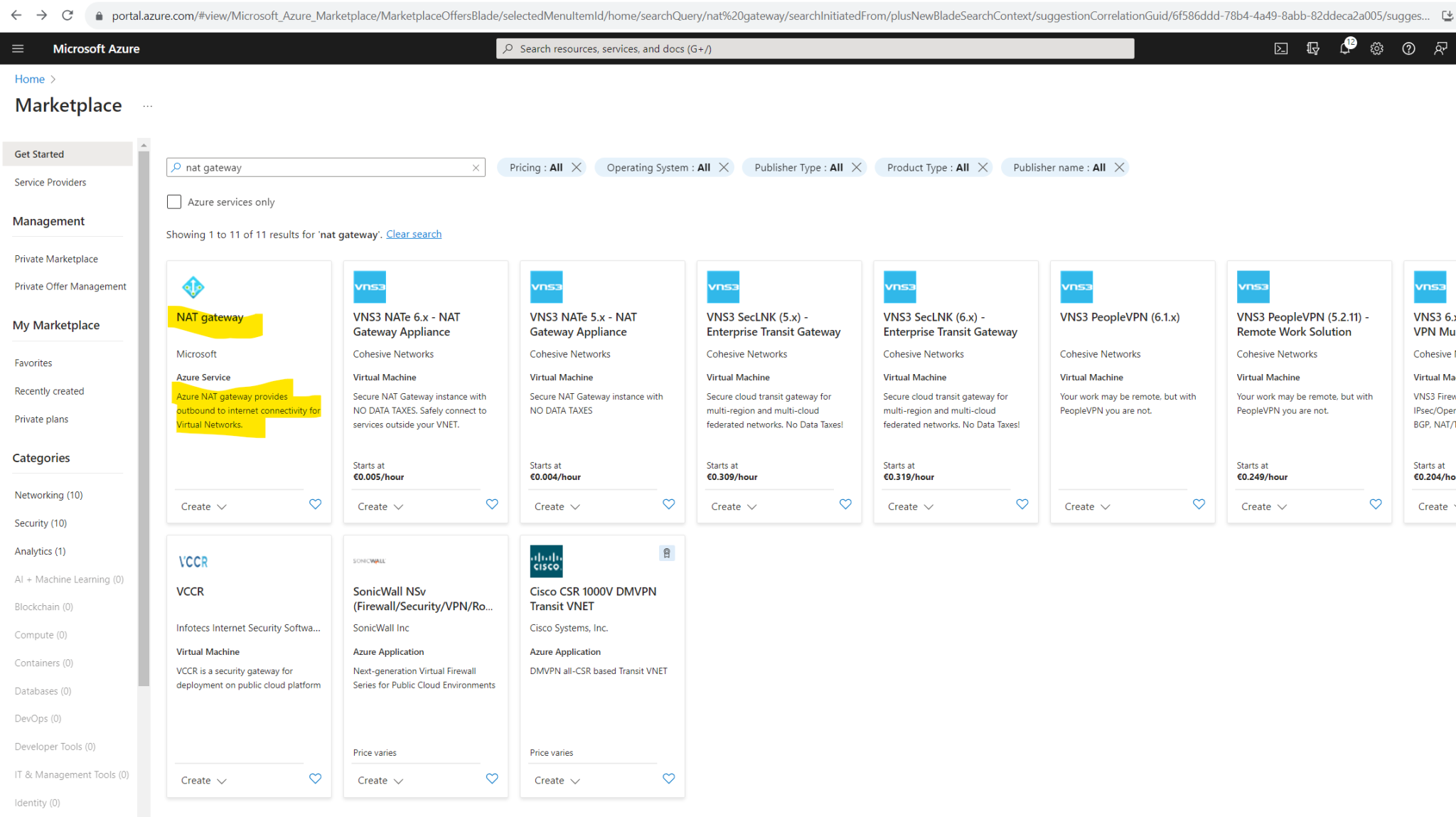Expand Create dropdown on VNS3 NATe 6.x card
1456x817 pixels.
click(380, 506)
